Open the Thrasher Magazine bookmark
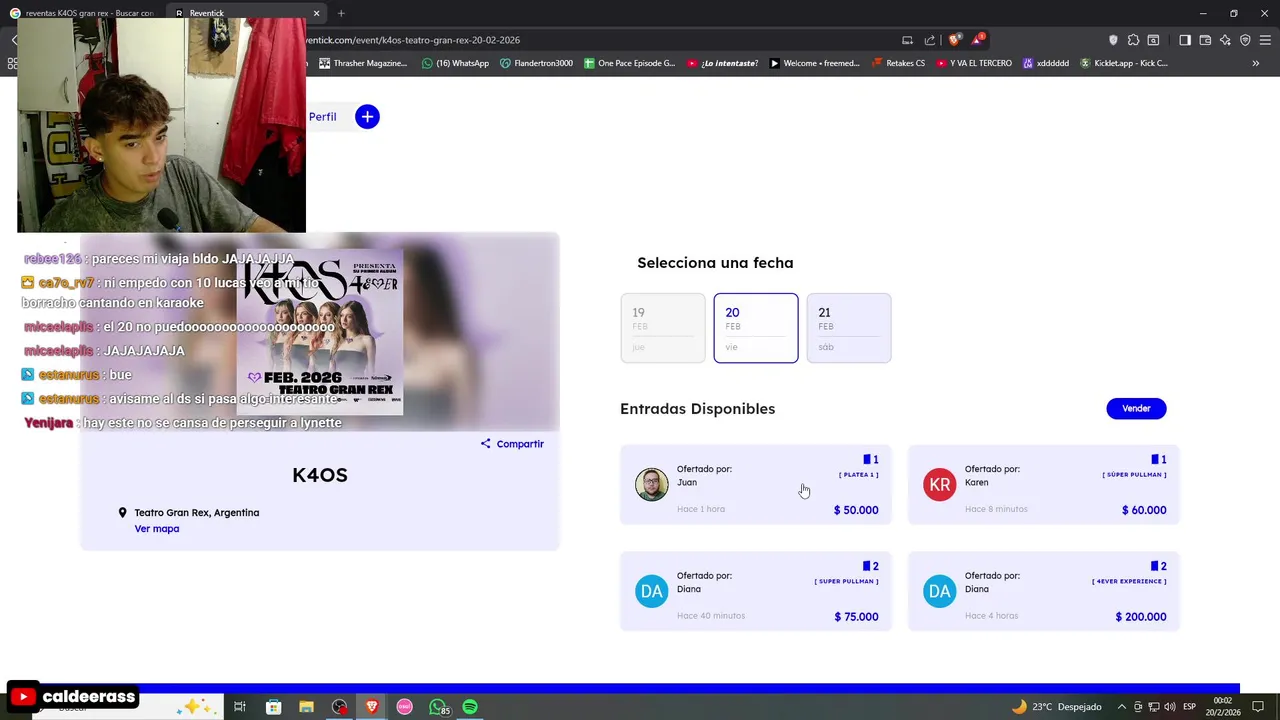 click(363, 63)
